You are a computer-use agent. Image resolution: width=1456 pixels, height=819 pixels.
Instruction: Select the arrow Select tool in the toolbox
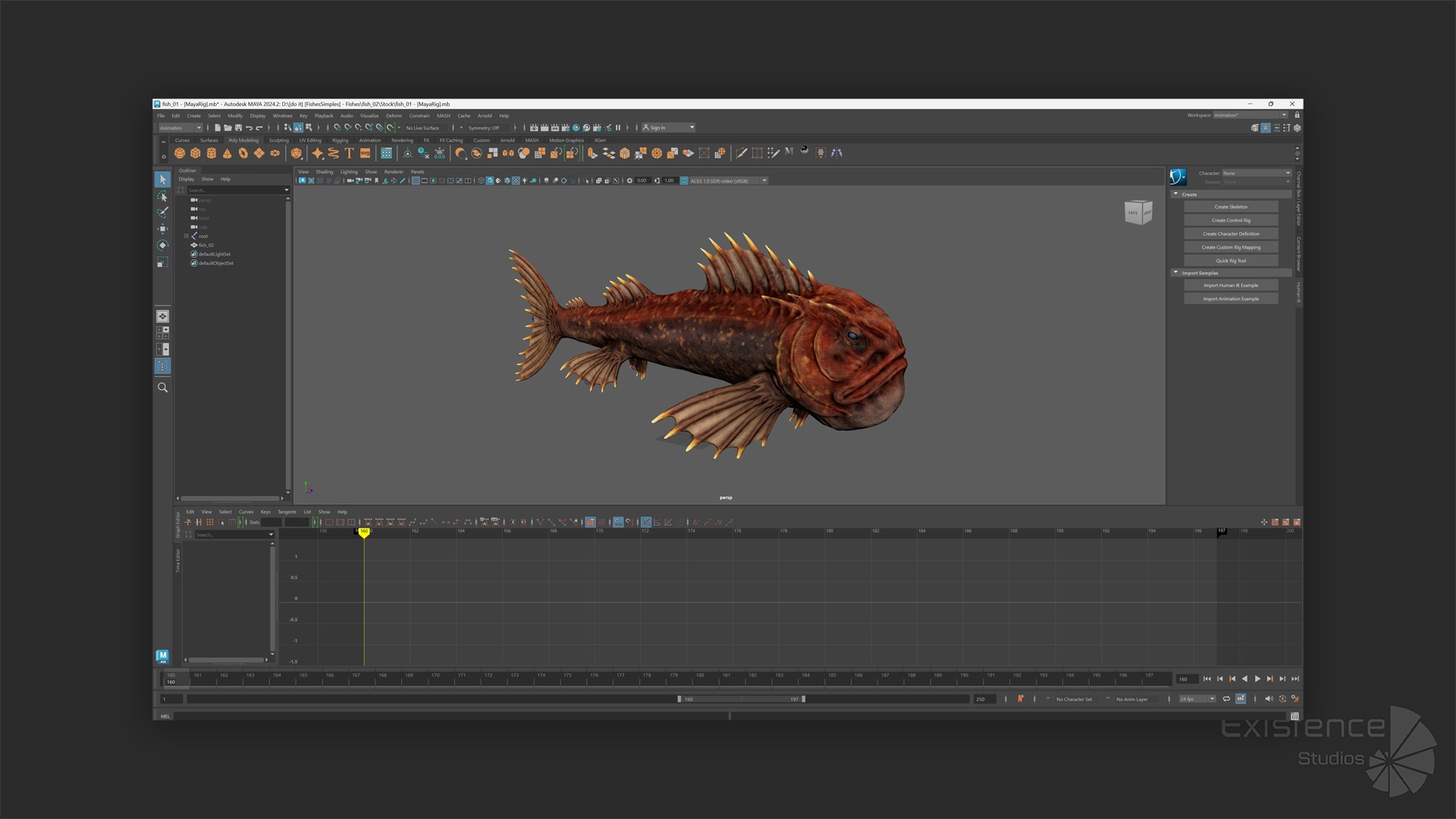click(162, 179)
